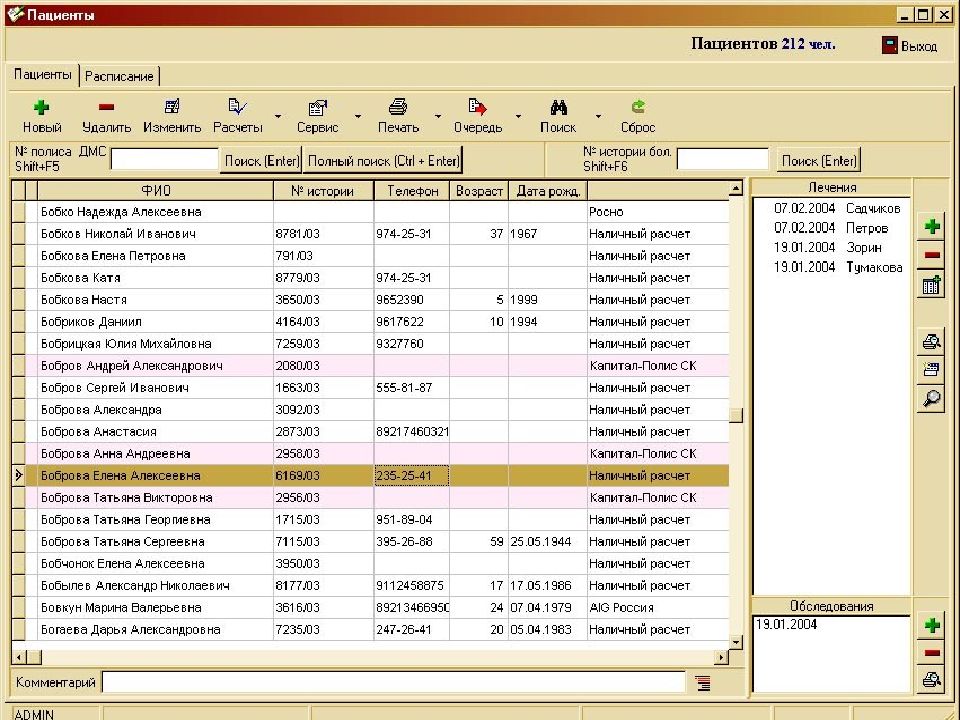
Task: Switch to the Пациенты tab
Action: click(x=43, y=75)
